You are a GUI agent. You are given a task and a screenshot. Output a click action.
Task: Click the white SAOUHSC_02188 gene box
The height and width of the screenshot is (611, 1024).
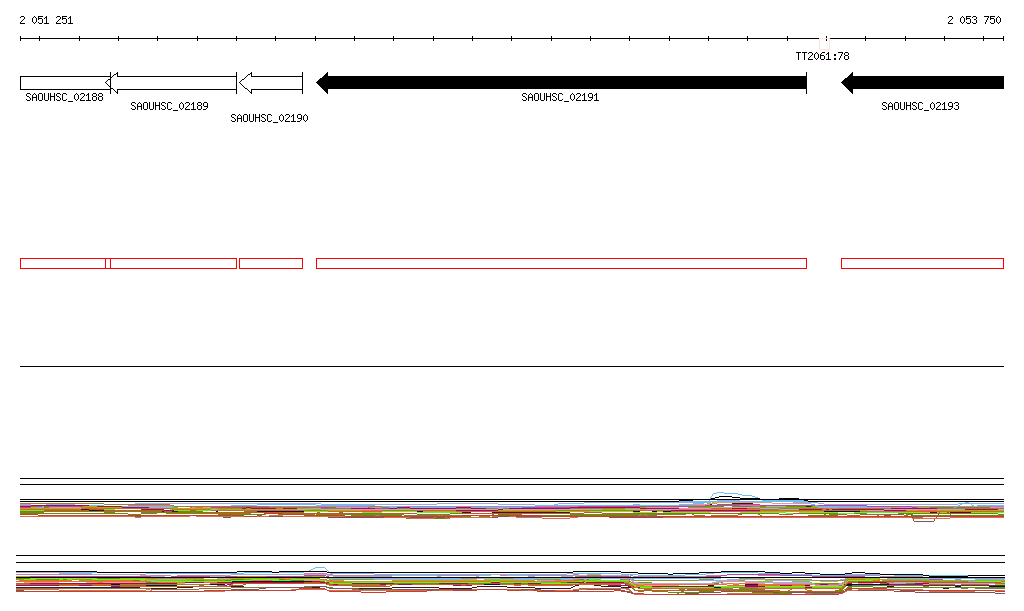(62, 83)
